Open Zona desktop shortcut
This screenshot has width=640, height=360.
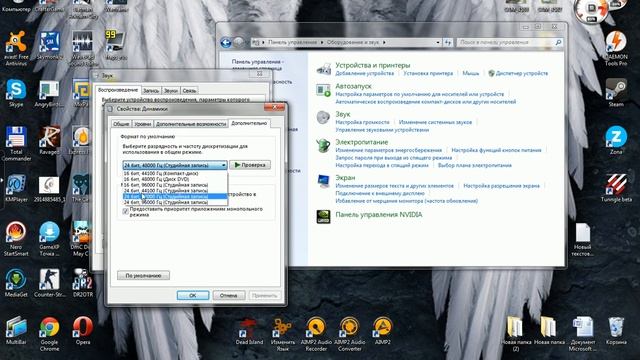coord(616,141)
